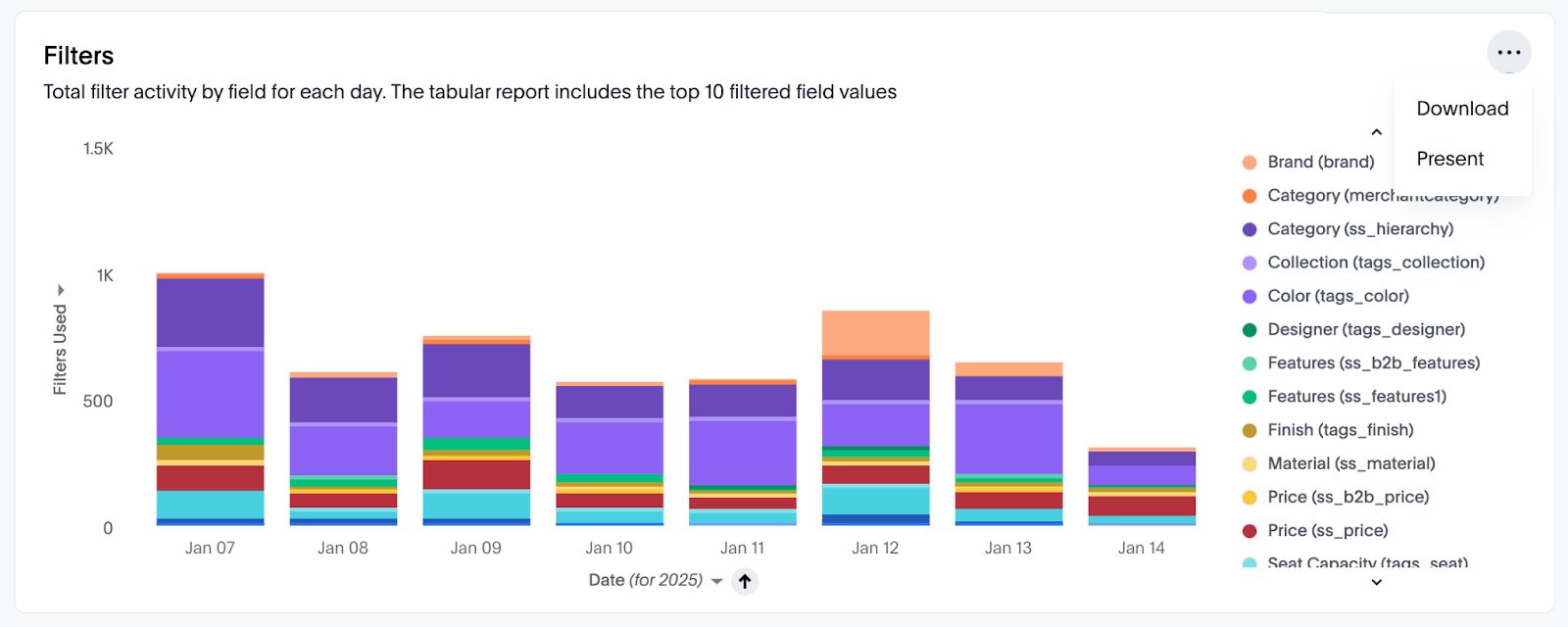The height and width of the screenshot is (627, 1568).
Task: Toggle Brand (brand) legend series
Action: click(1308, 162)
